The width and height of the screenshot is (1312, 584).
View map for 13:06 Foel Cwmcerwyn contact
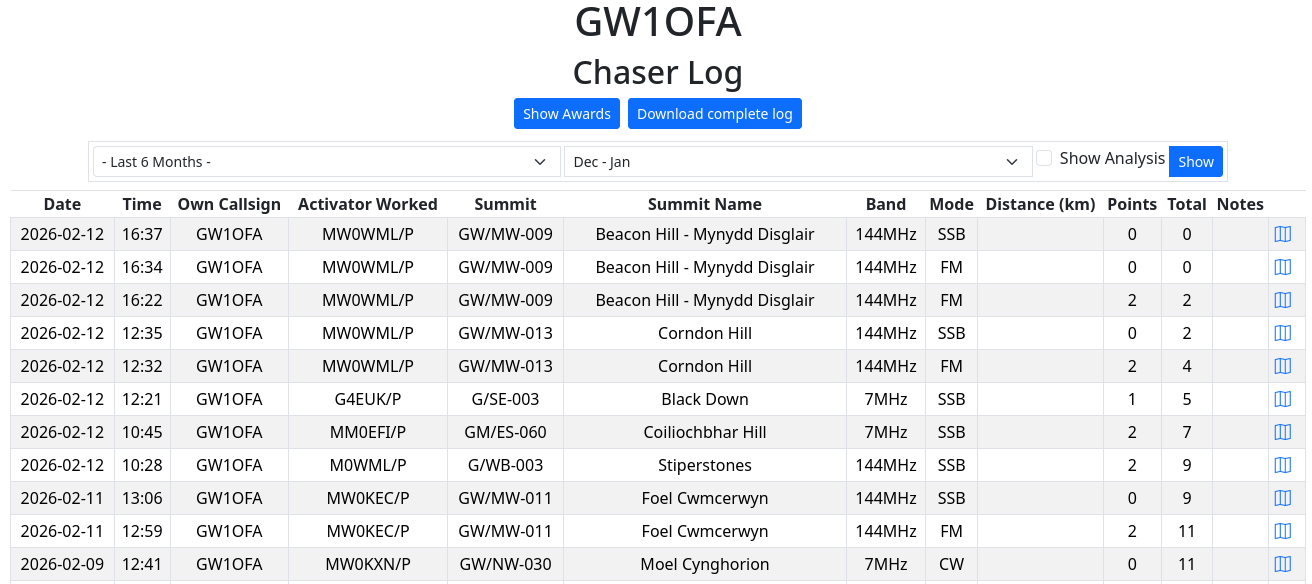coord(1282,498)
